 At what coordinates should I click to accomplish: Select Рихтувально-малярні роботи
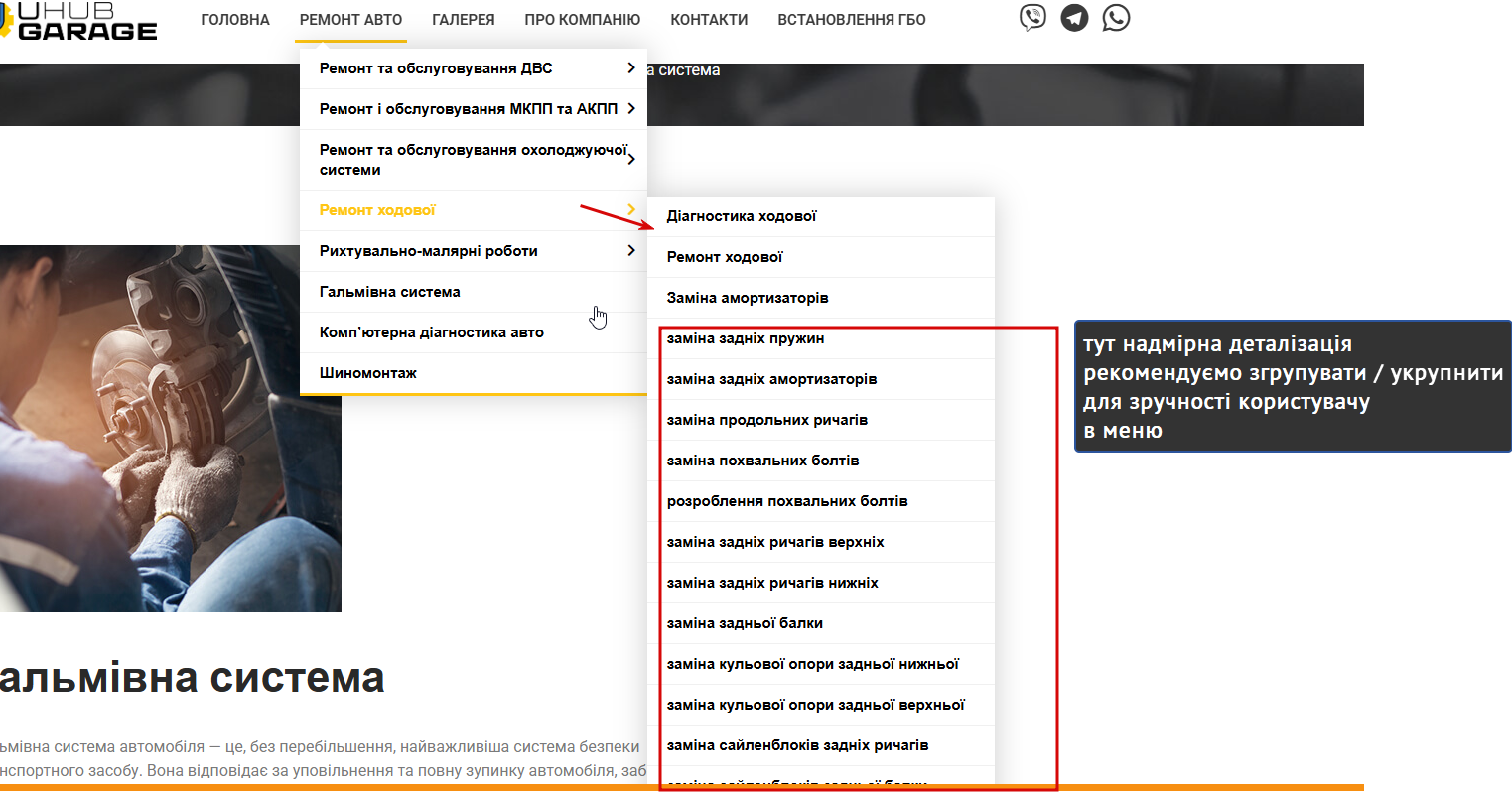pos(474,251)
